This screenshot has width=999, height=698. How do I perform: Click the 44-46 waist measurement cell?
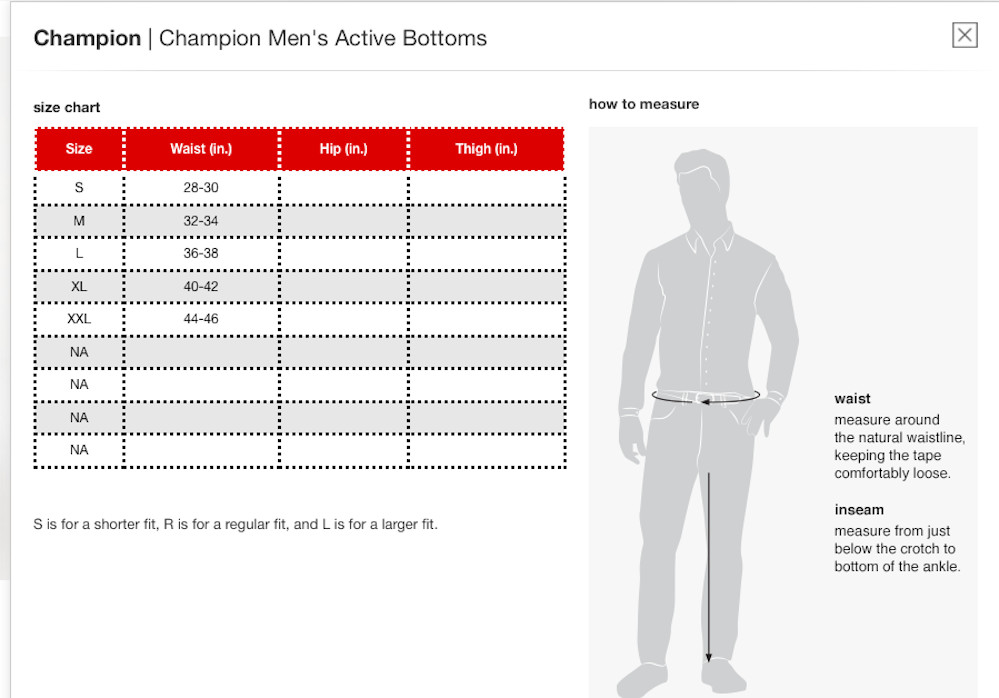(x=201, y=319)
